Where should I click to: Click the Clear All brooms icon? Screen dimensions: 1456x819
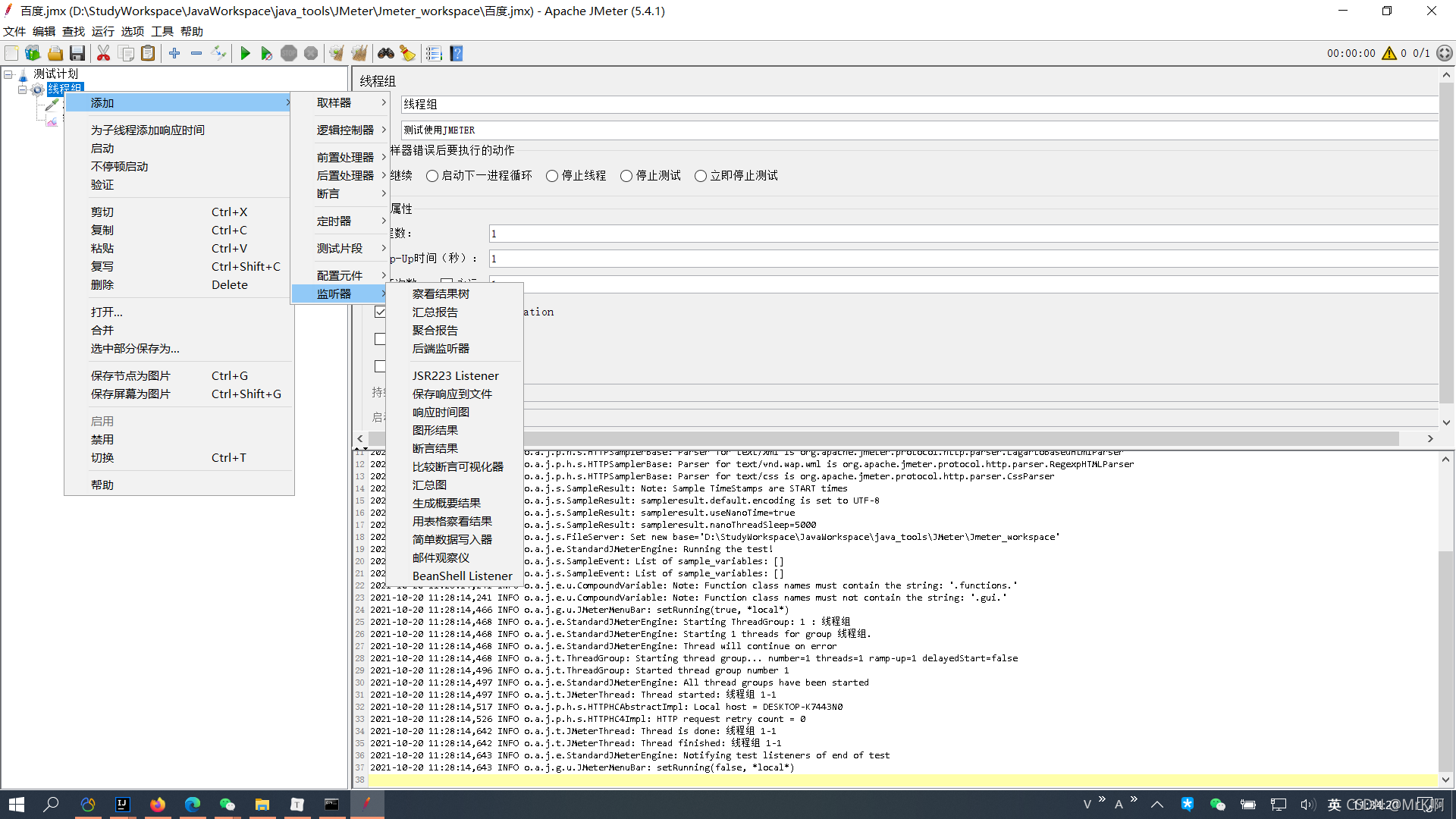pyautogui.click(x=359, y=53)
